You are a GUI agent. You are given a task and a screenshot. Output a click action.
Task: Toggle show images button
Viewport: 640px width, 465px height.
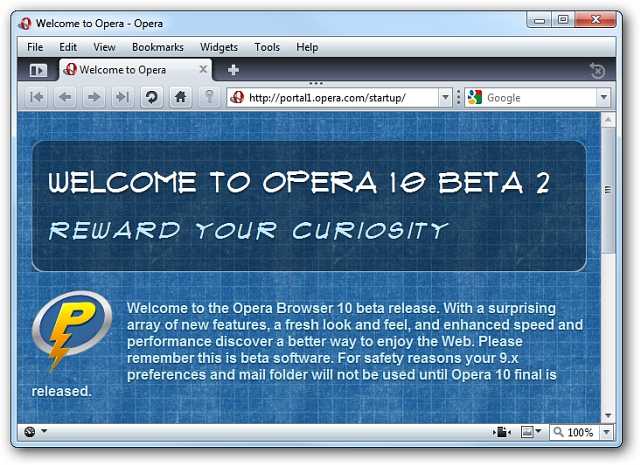click(527, 432)
